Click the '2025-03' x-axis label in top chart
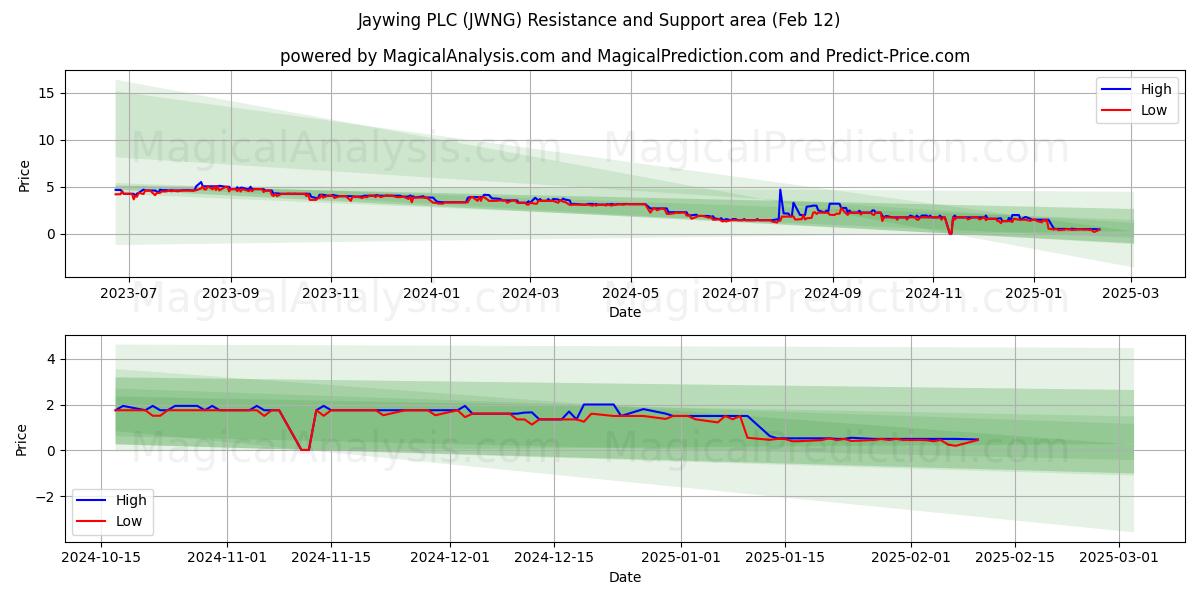Screen dimensions: 1200x600 tap(1131, 294)
